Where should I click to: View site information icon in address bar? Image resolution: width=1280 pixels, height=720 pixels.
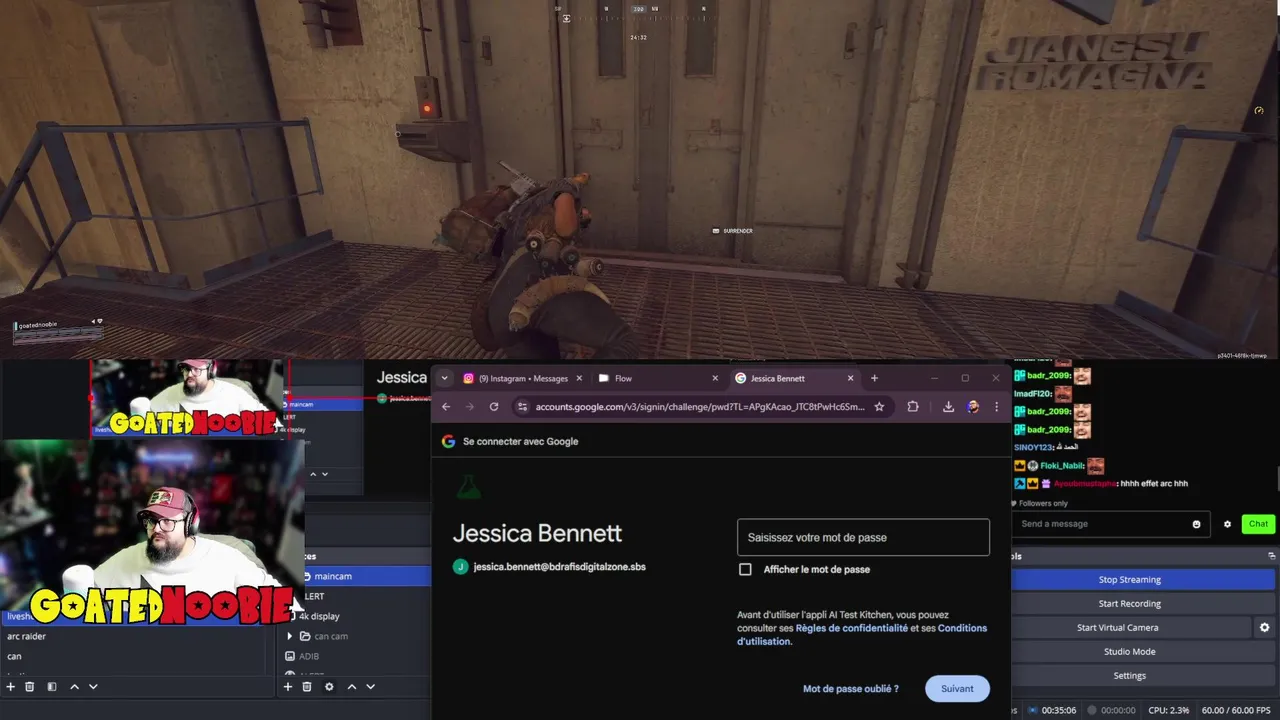coord(521,407)
